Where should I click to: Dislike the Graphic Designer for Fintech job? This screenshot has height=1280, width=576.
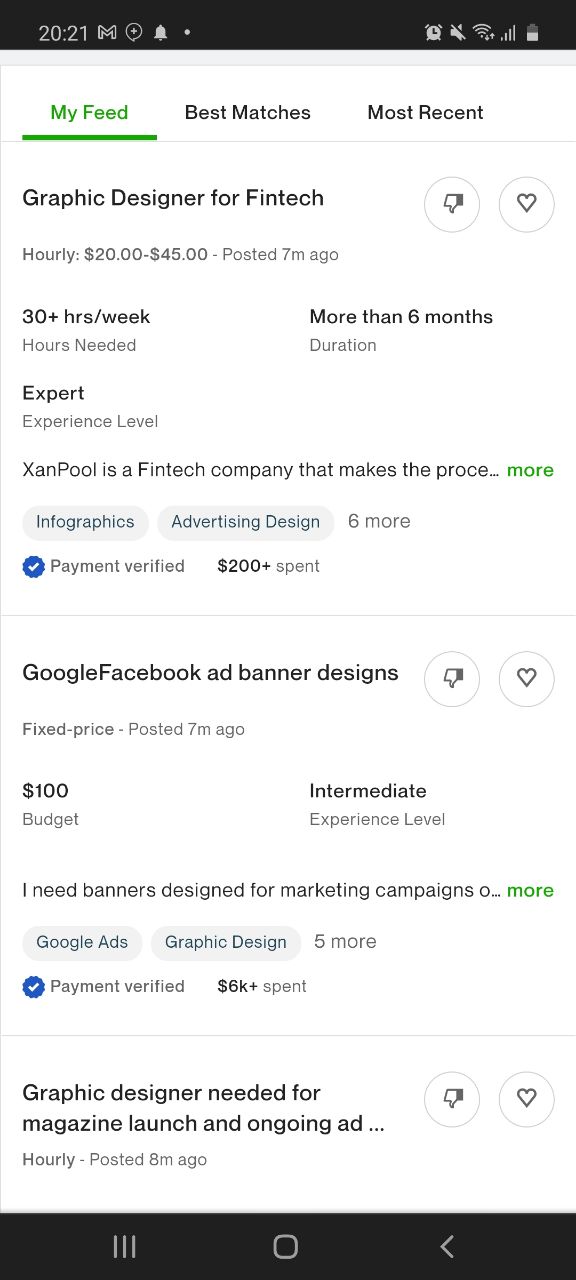click(x=452, y=204)
